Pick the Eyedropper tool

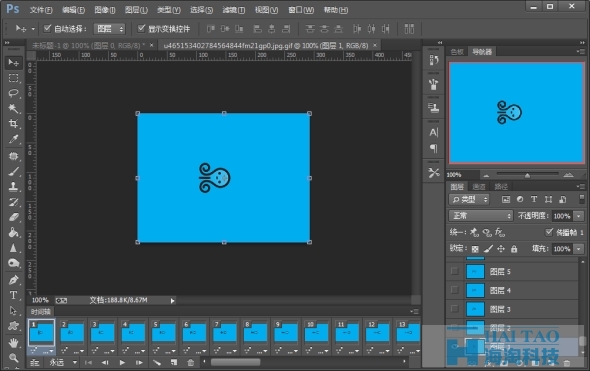(x=14, y=139)
